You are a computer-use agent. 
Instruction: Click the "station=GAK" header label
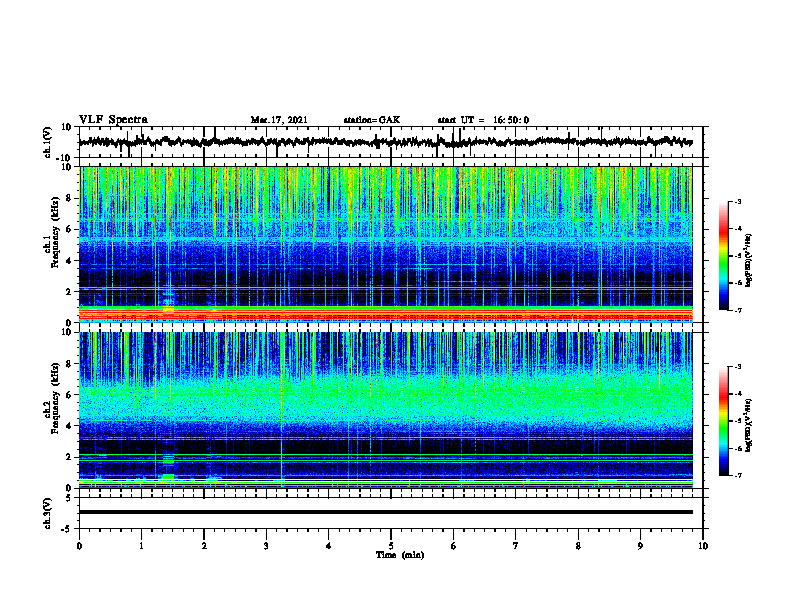[372, 120]
